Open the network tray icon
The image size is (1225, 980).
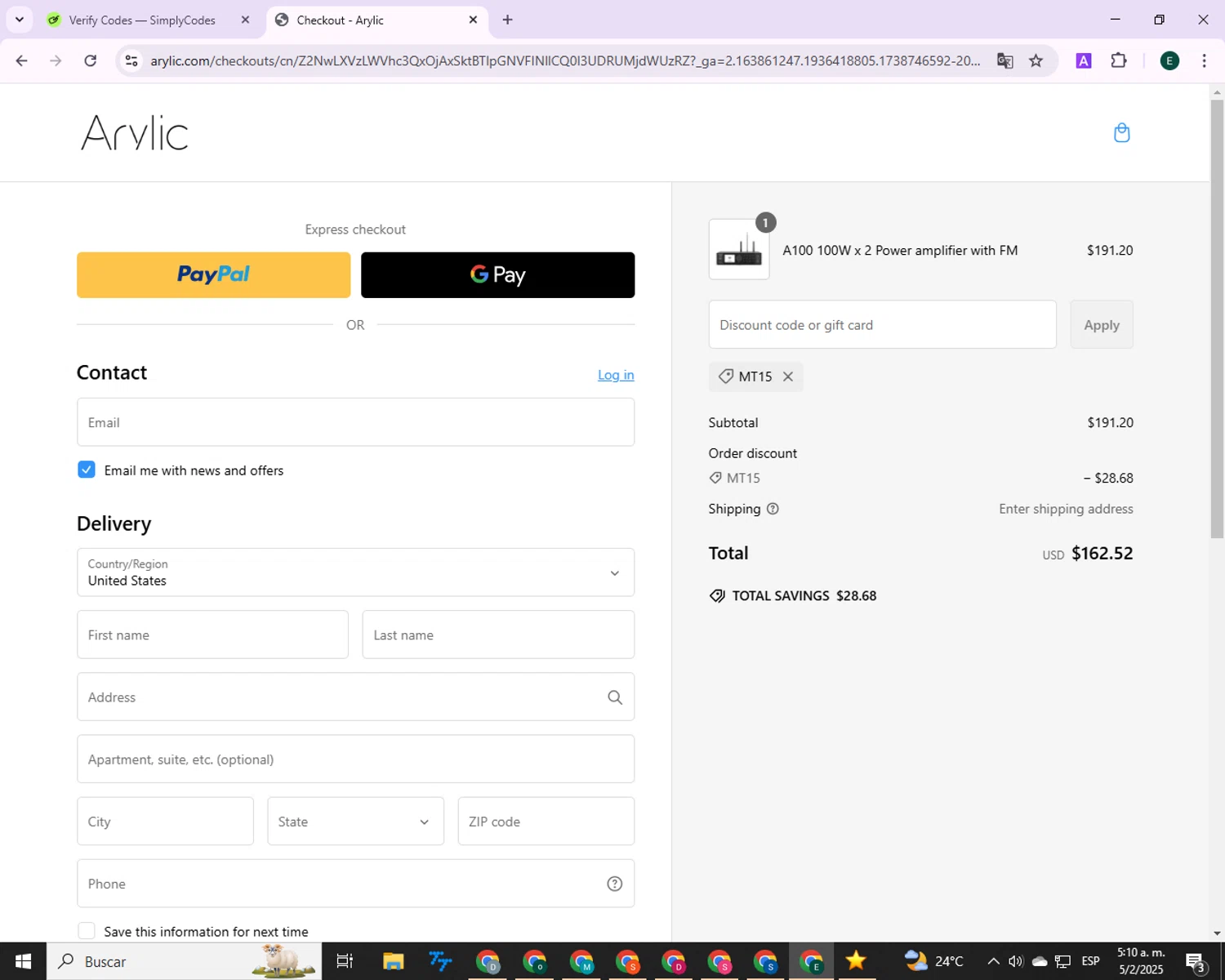1062,961
